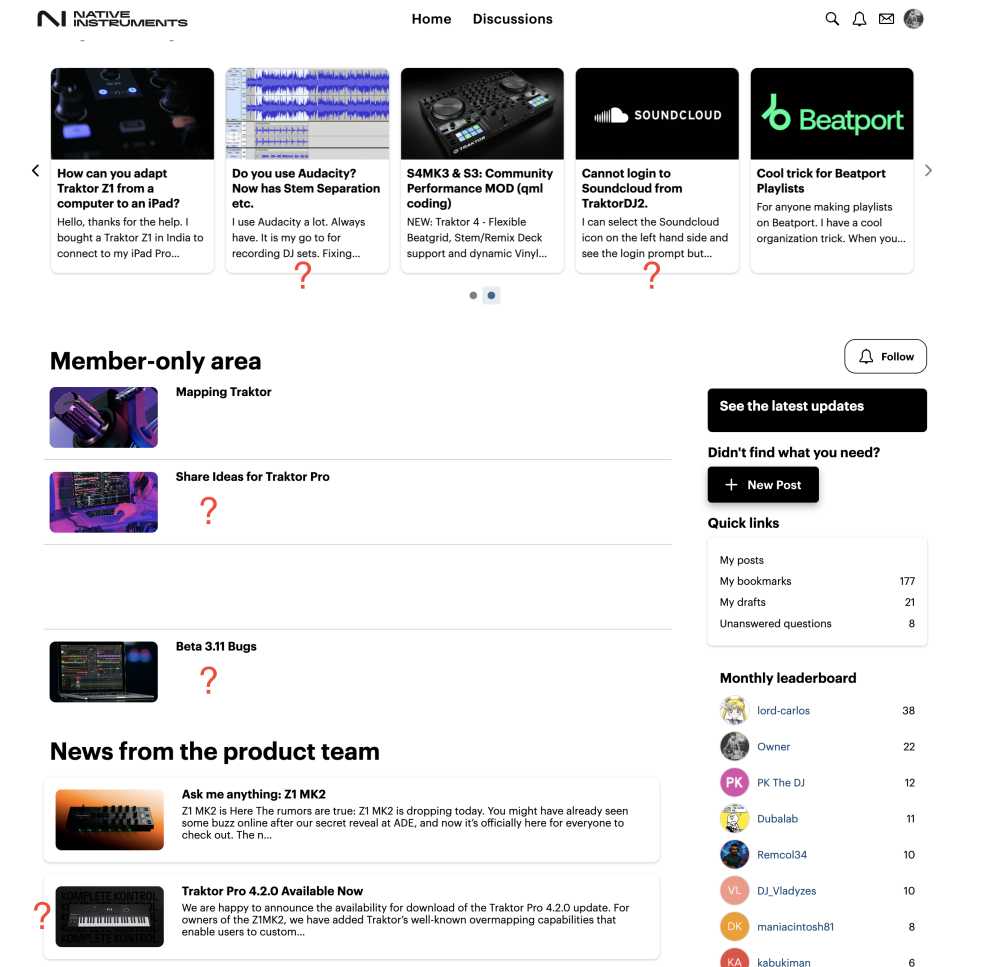Image resolution: width=1000 pixels, height=967 pixels.
Task: Select the first carousel page dot
Action: (473, 295)
